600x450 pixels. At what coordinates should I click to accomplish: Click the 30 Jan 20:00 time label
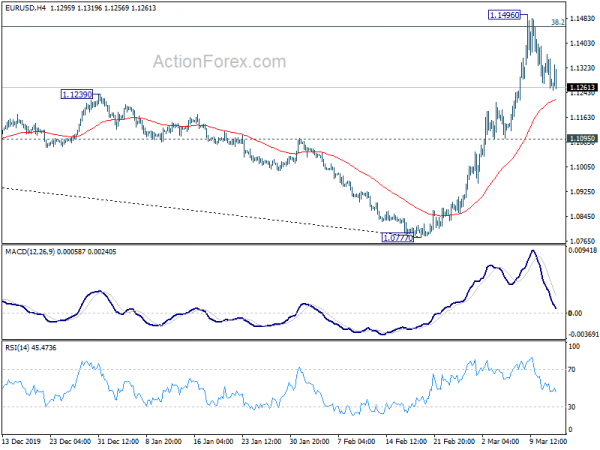(309, 441)
